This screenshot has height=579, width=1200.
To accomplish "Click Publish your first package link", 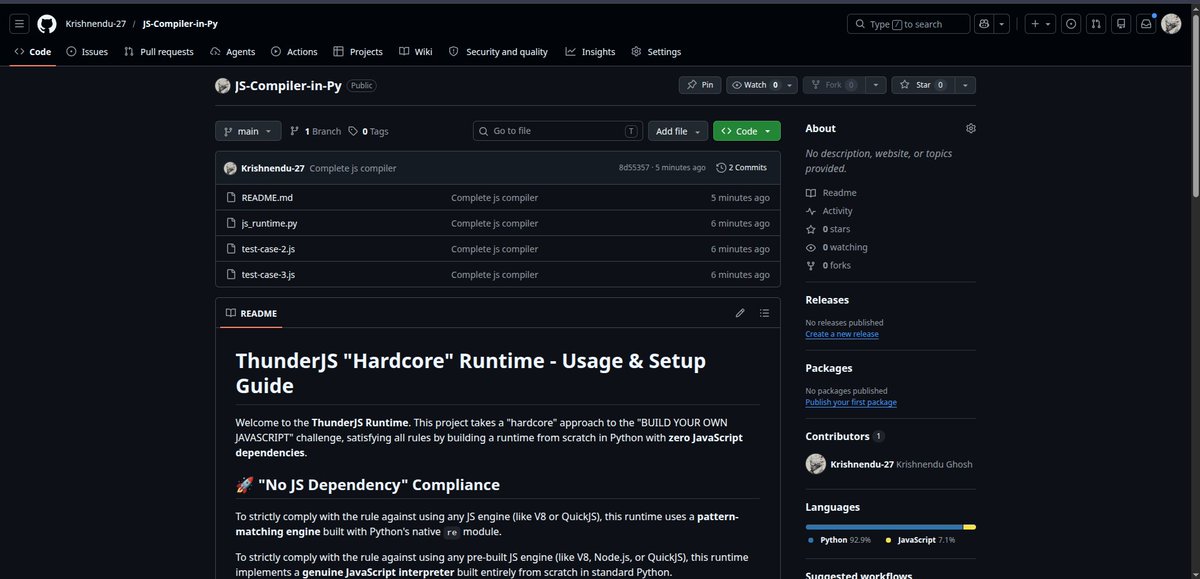I will pos(851,402).
